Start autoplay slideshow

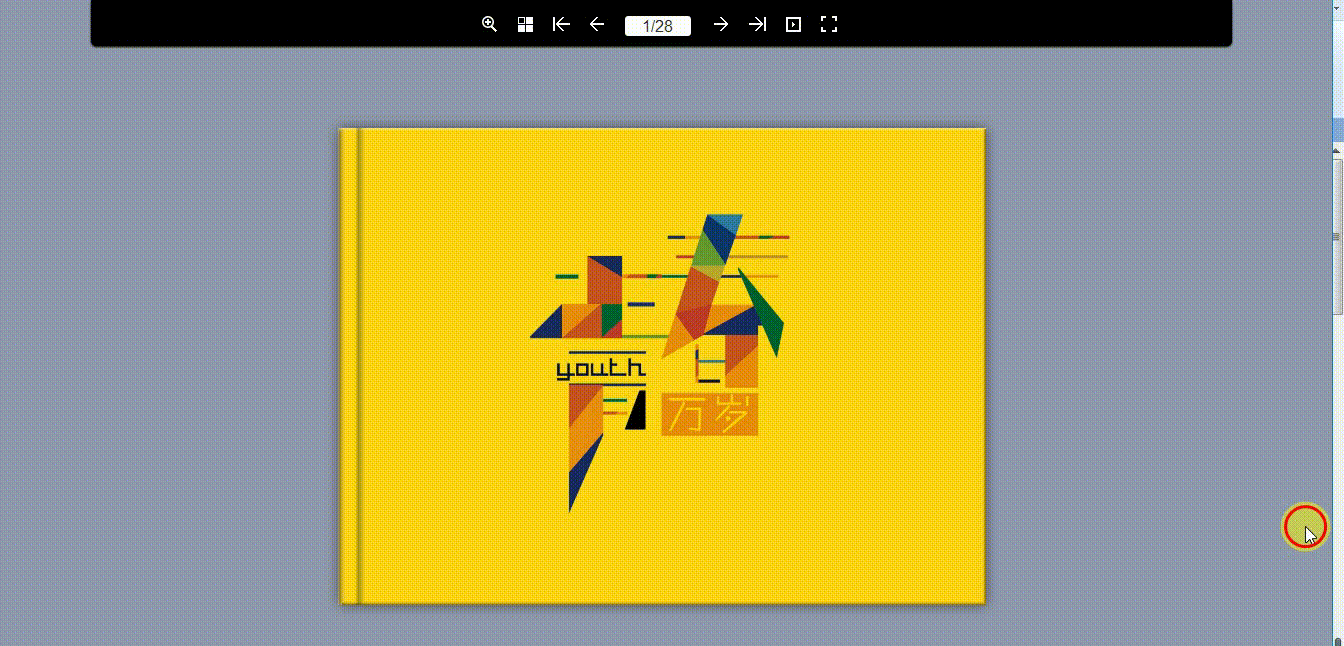click(793, 24)
